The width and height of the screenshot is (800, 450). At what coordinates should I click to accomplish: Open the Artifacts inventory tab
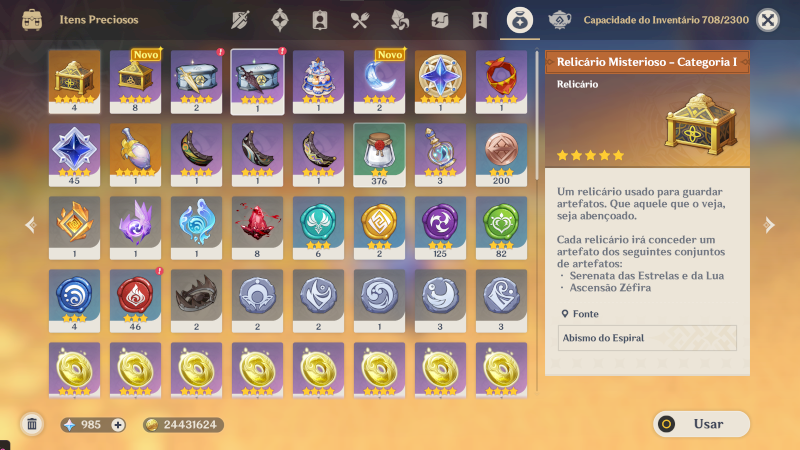[280, 20]
